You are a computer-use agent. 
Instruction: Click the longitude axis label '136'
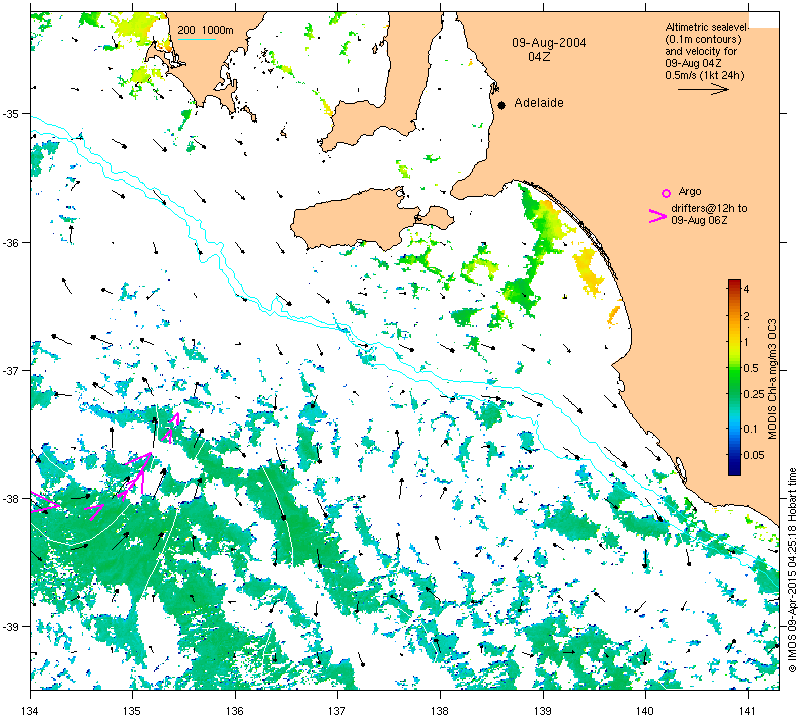[x=235, y=710]
